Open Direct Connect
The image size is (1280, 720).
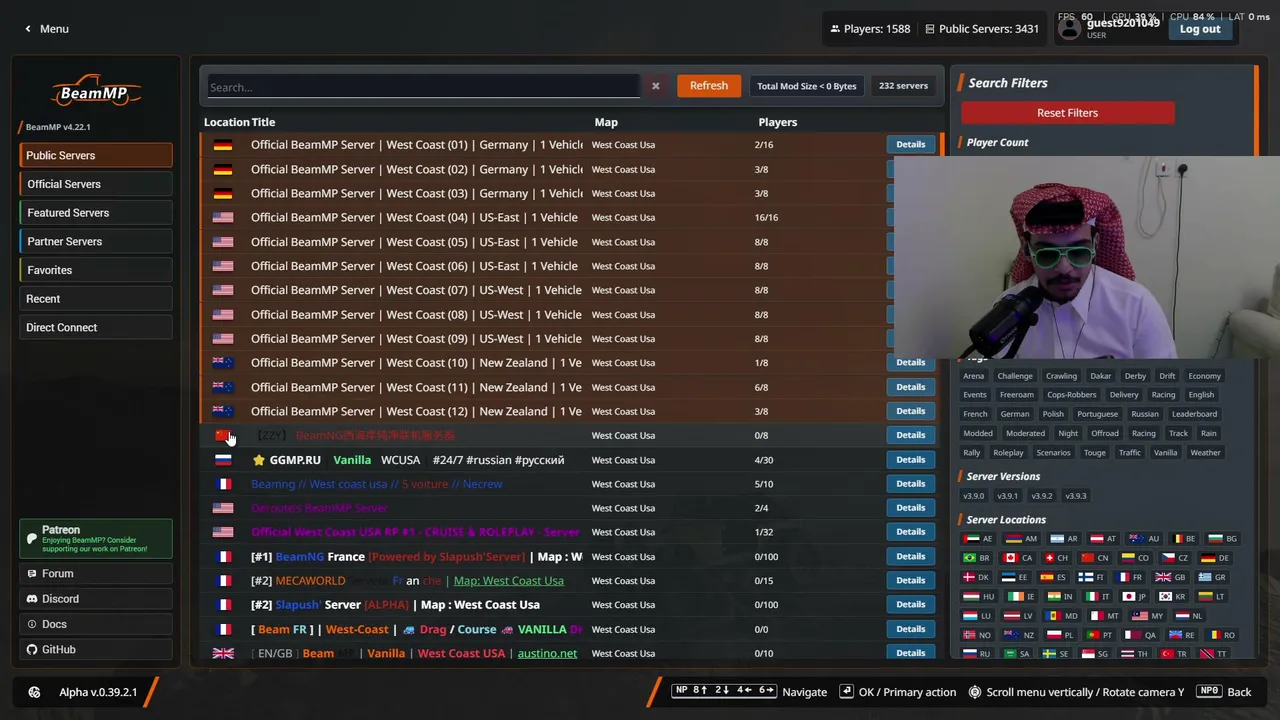(96, 328)
